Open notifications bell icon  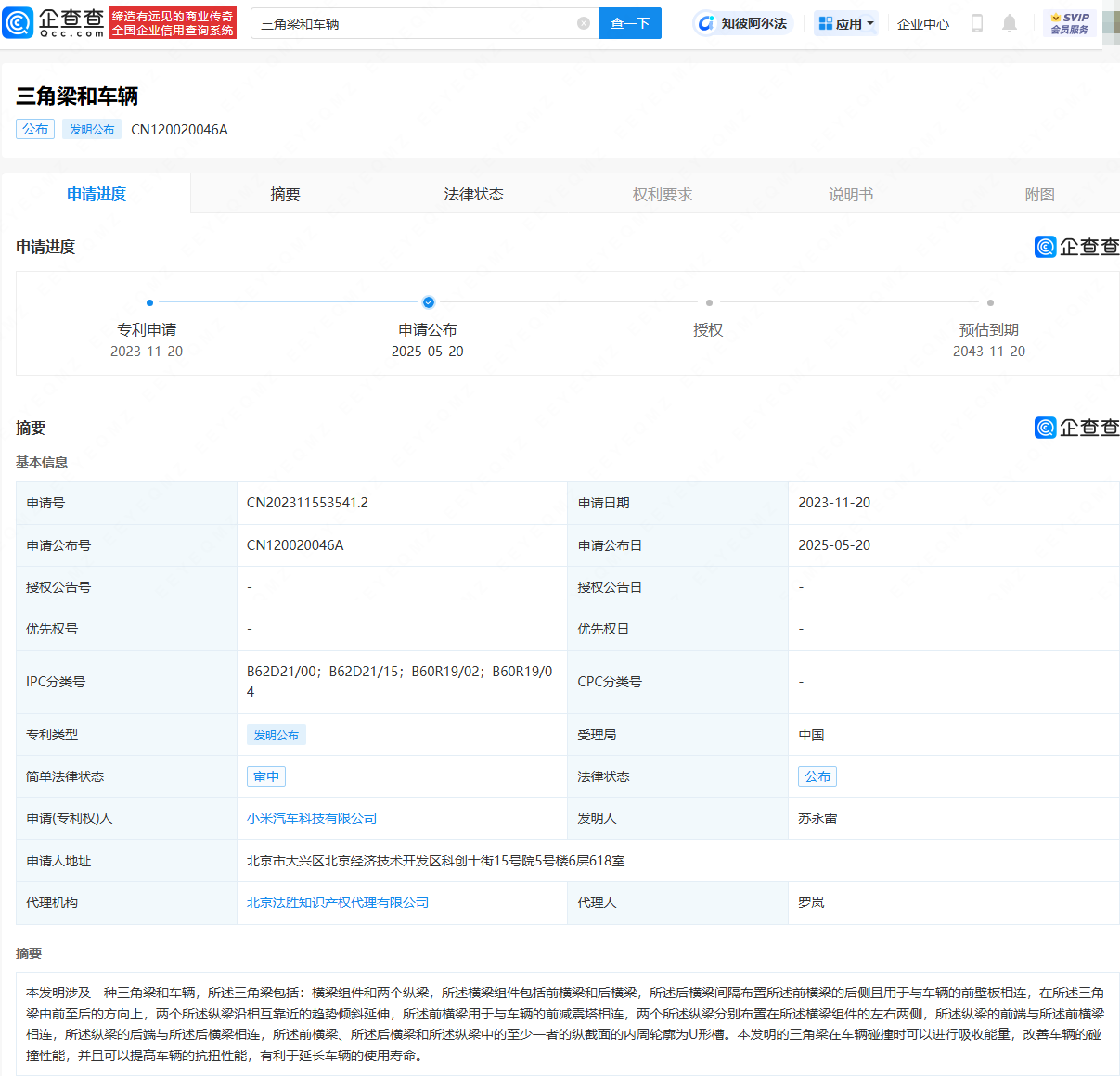1010,23
